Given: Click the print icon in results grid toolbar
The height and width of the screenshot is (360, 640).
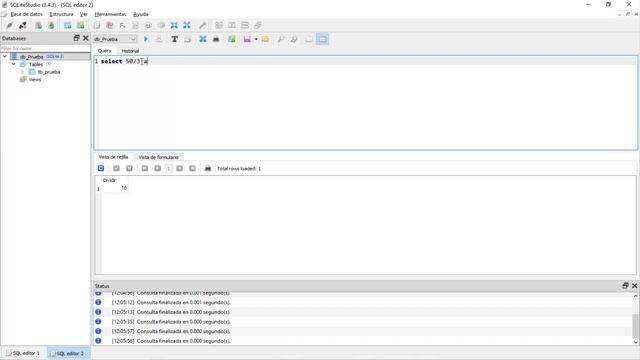Looking at the screenshot, I should [x=208, y=169].
